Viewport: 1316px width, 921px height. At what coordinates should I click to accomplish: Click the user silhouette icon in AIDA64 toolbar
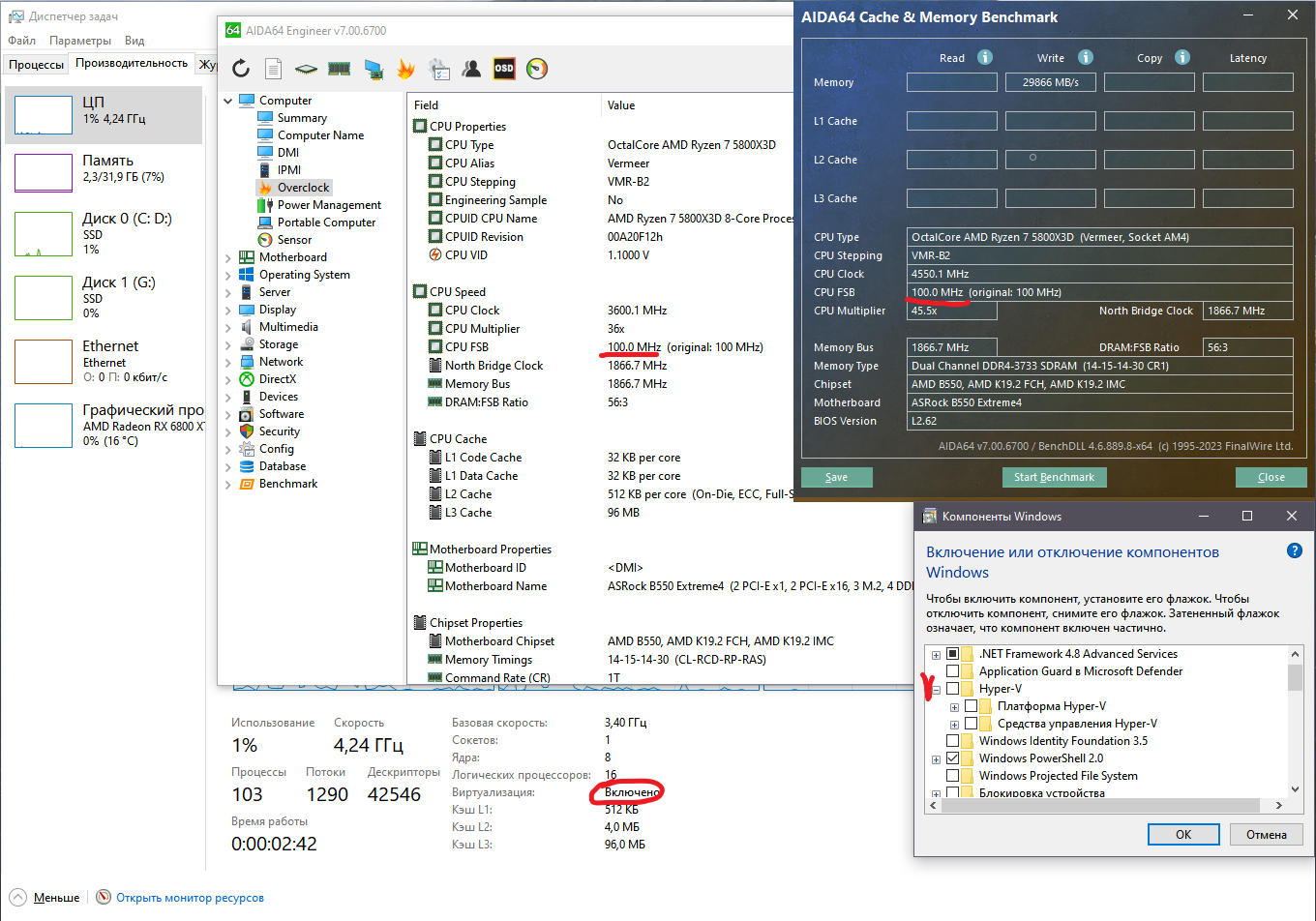click(471, 69)
